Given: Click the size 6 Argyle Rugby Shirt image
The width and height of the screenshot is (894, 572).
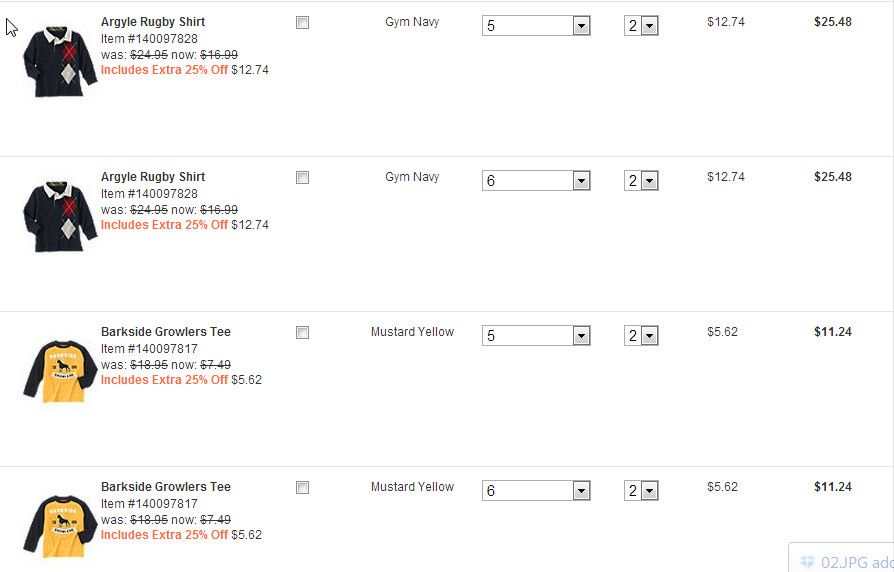Looking at the screenshot, I should click(60, 217).
